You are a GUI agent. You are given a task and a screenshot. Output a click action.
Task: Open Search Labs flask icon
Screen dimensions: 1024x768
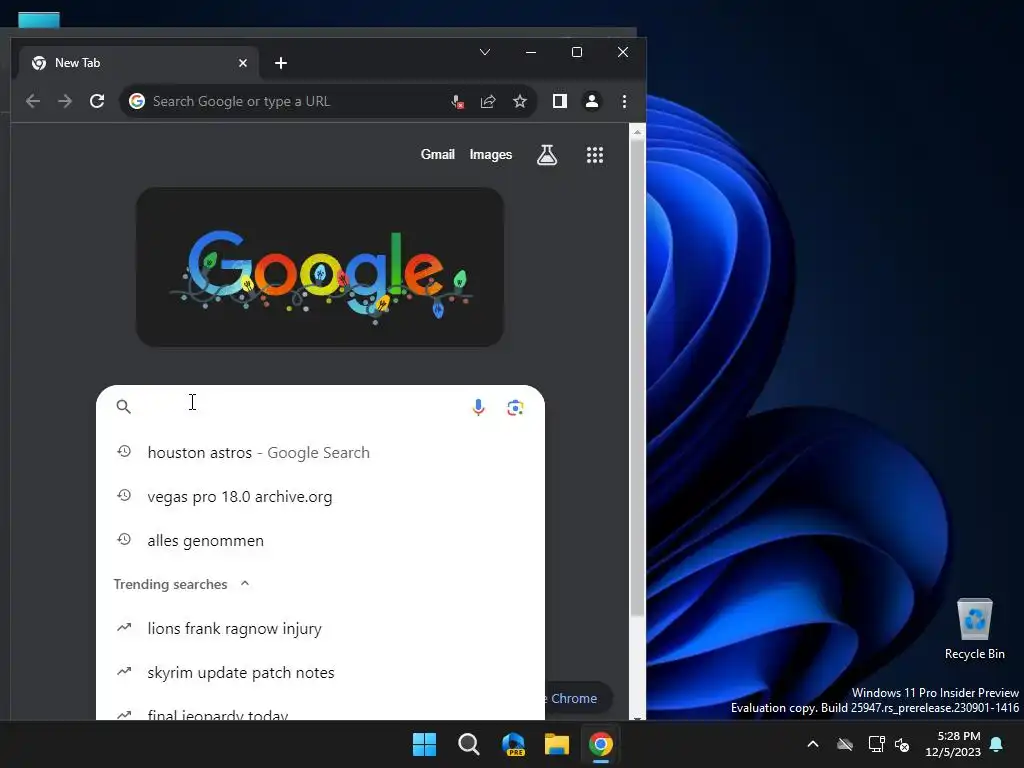(x=547, y=155)
